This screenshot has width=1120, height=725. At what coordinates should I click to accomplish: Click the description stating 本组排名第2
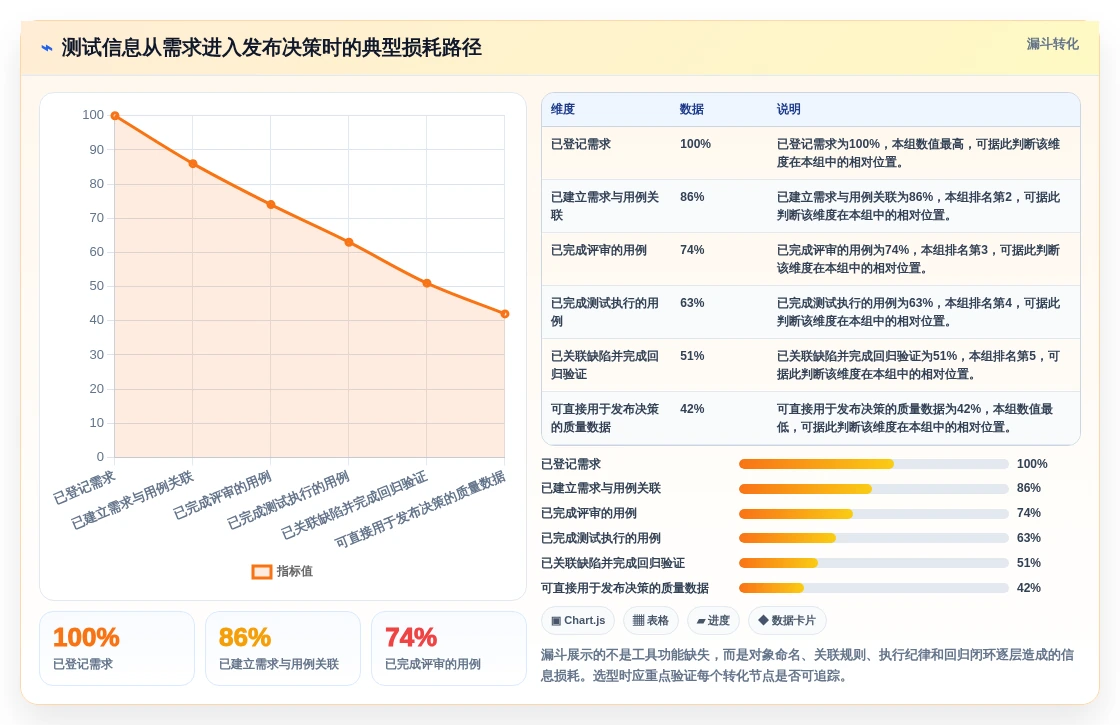919,206
